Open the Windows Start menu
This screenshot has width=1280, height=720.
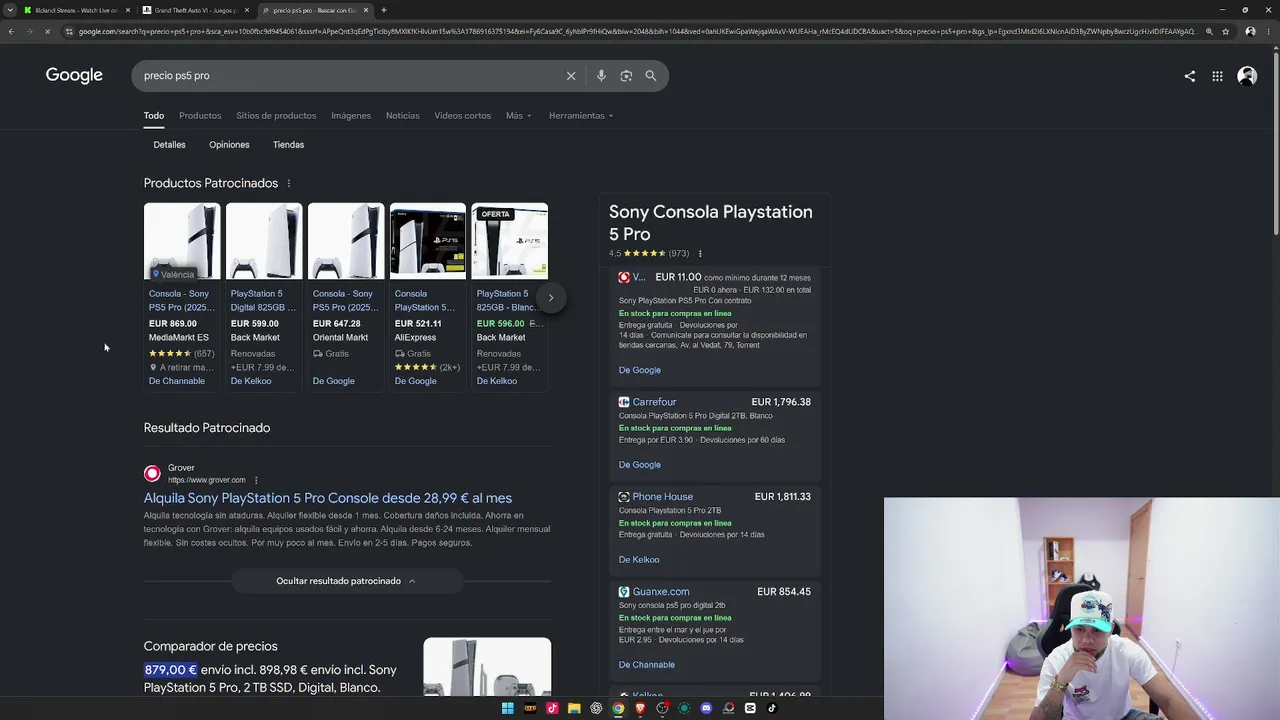click(x=508, y=708)
